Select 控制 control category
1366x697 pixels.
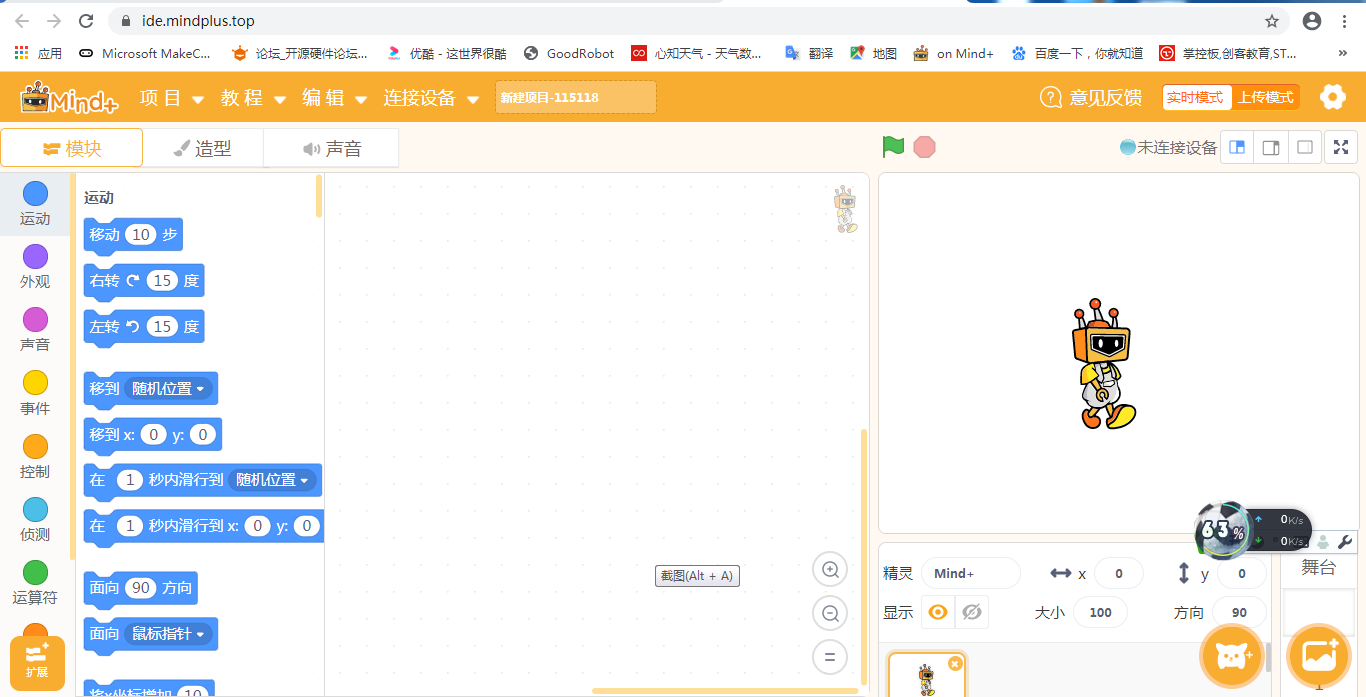35,457
